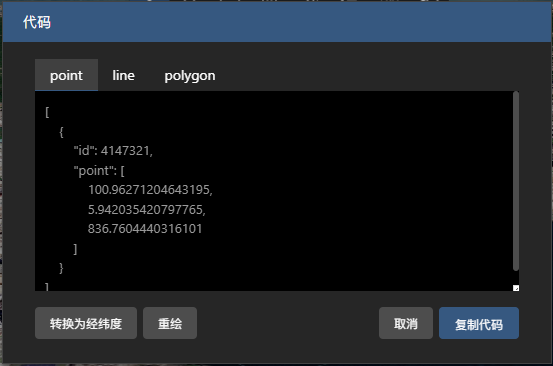
Task: Switch to the line tab
Action: point(123,75)
